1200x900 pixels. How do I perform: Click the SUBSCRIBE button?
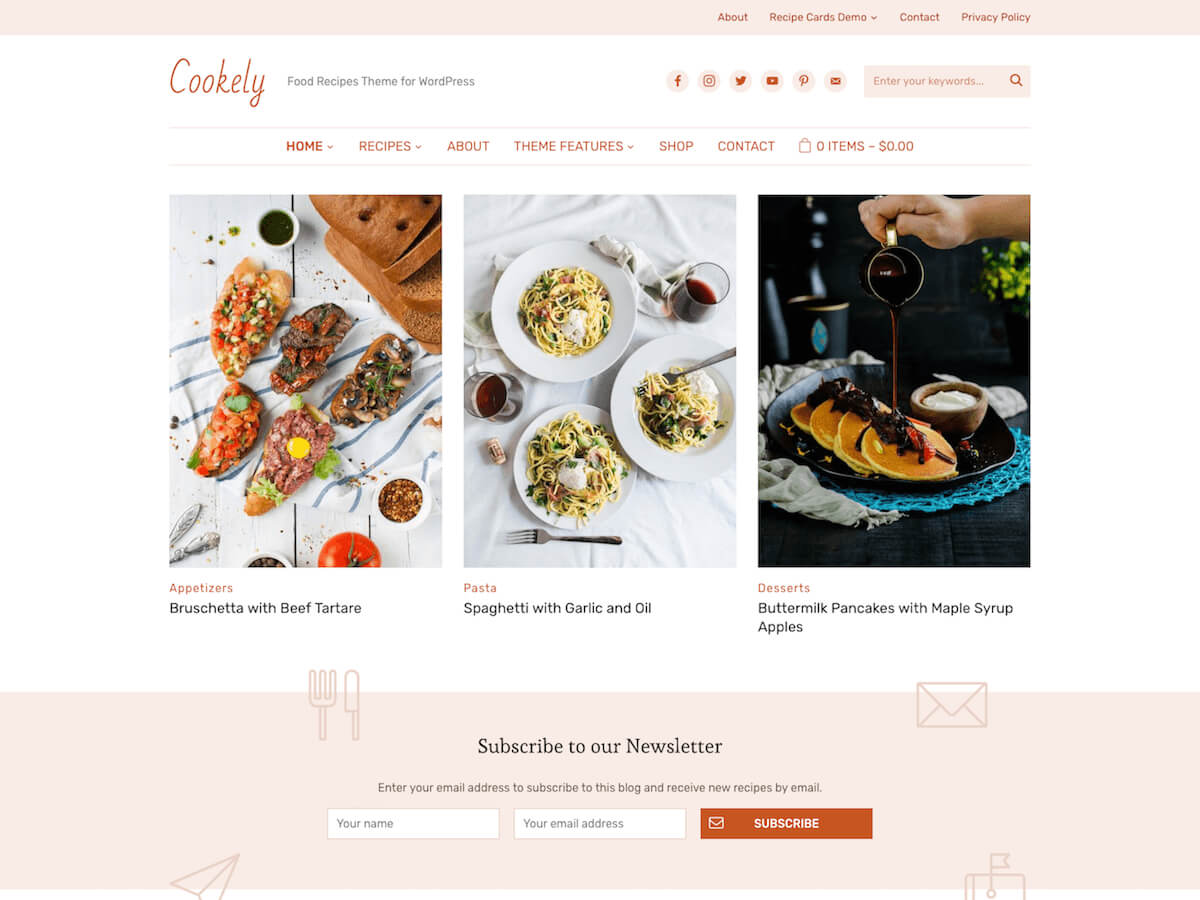click(x=786, y=823)
